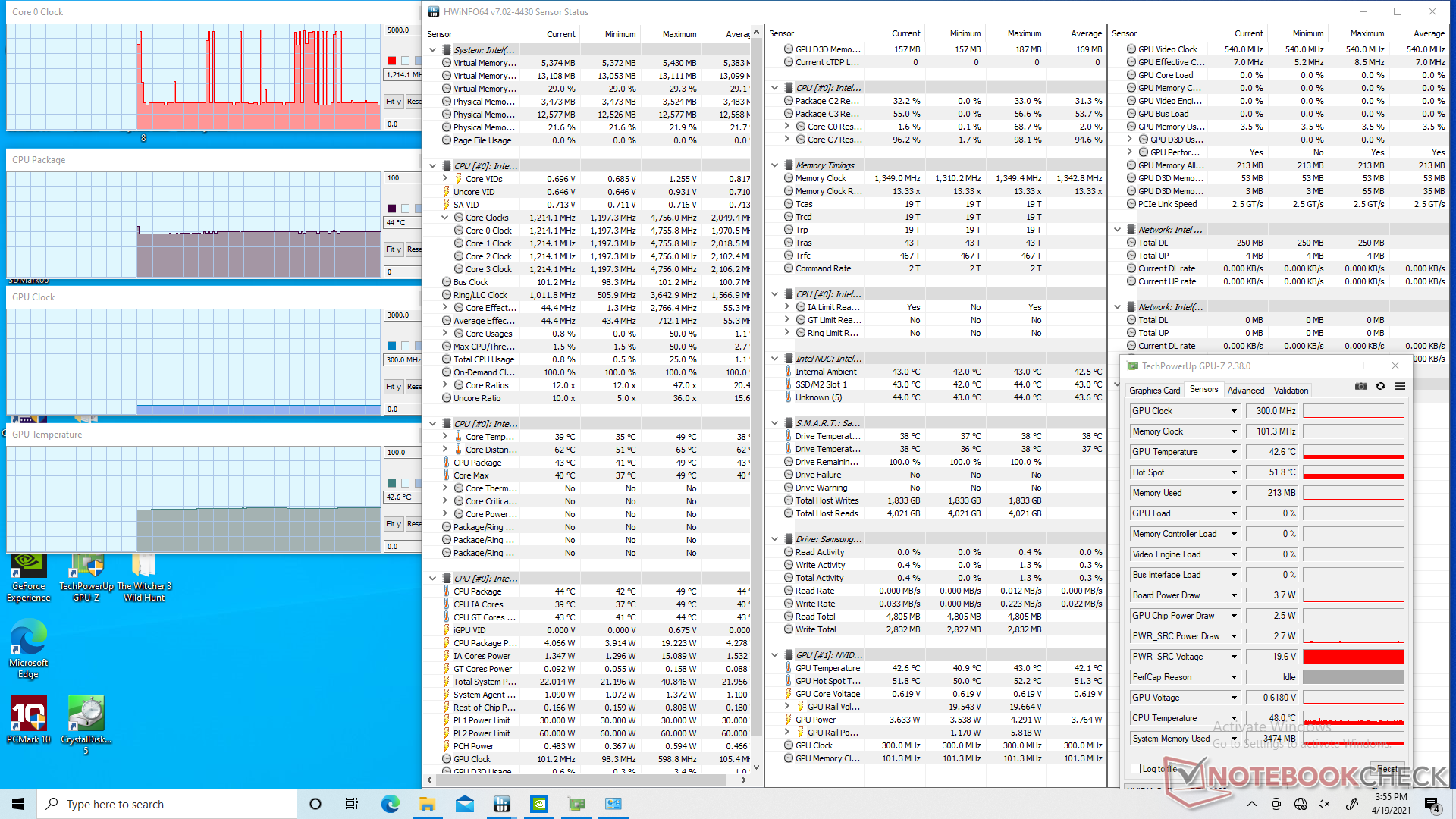
Task: Switch to Graphics Card tab in GPU-Z
Action: 1154,391
